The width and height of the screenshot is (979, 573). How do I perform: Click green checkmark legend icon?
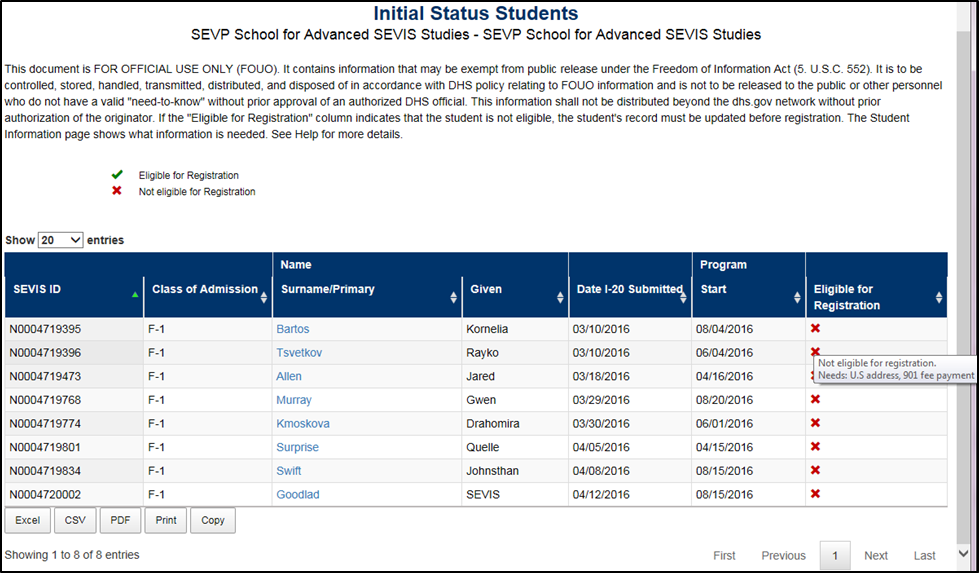117,175
